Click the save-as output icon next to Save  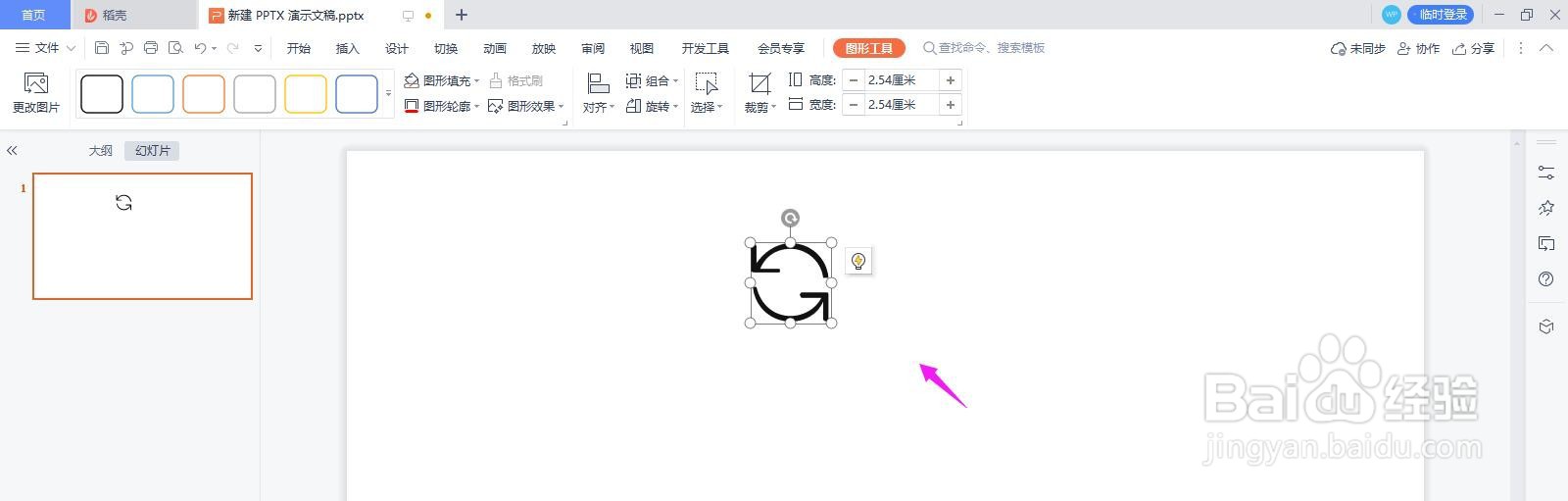tap(126, 48)
